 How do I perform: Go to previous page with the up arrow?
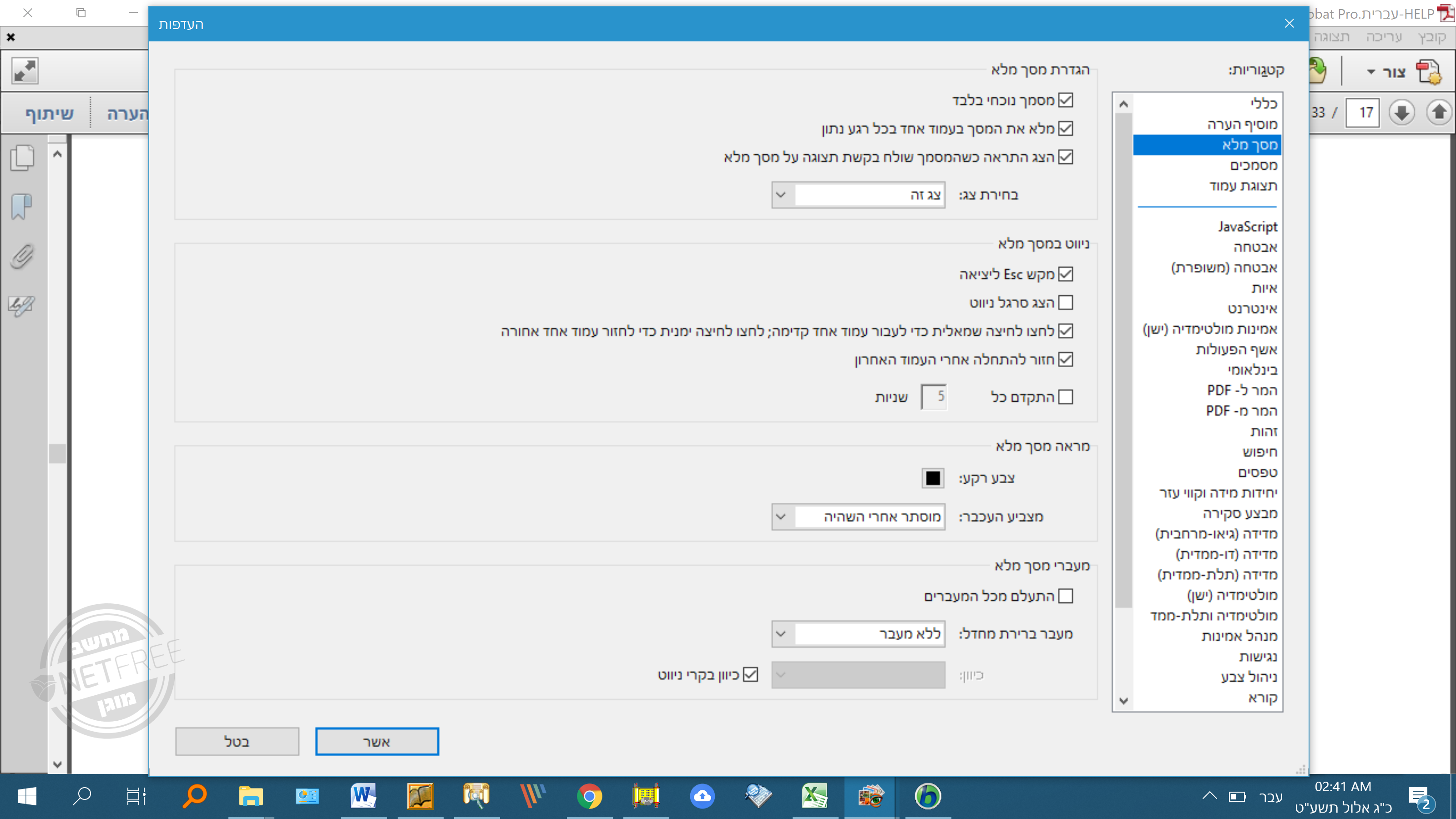pyautogui.click(x=1440, y=112)
